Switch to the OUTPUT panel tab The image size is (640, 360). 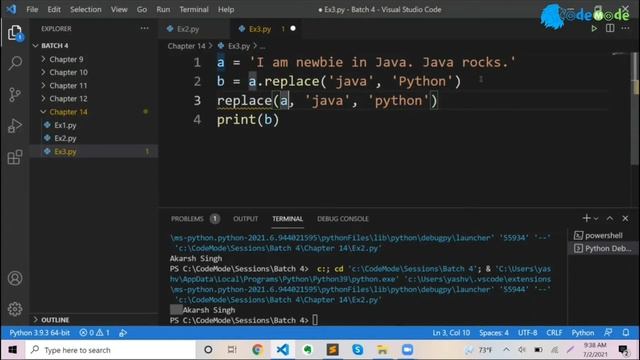tap(245, 219)
